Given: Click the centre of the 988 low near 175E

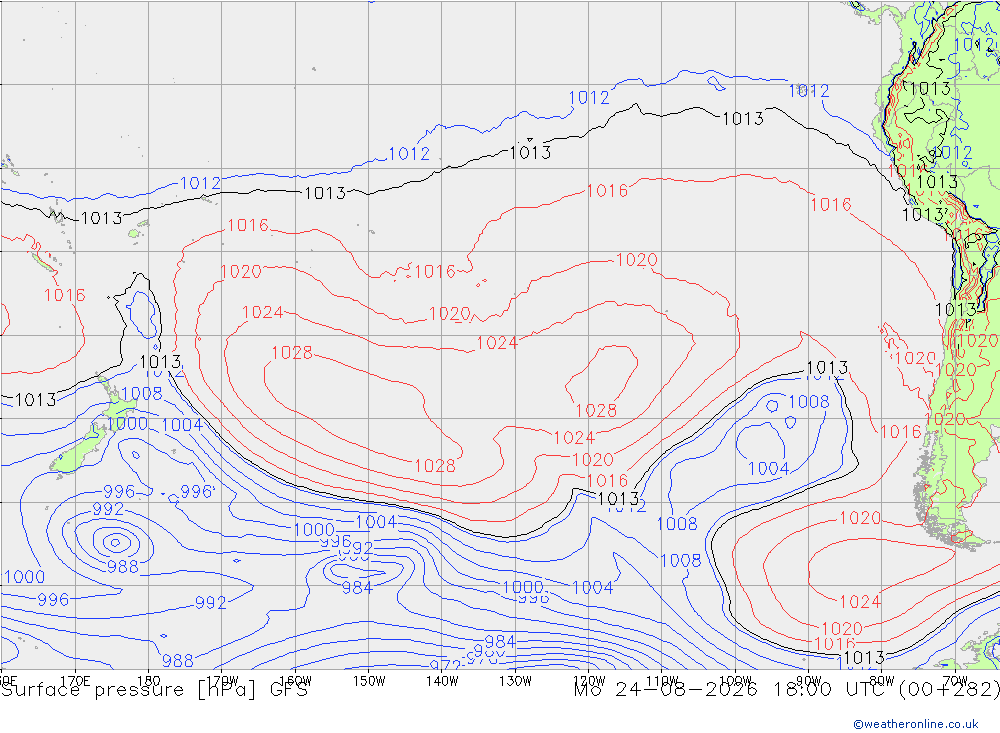Looking at the screenshot, I should coord(115,543).
